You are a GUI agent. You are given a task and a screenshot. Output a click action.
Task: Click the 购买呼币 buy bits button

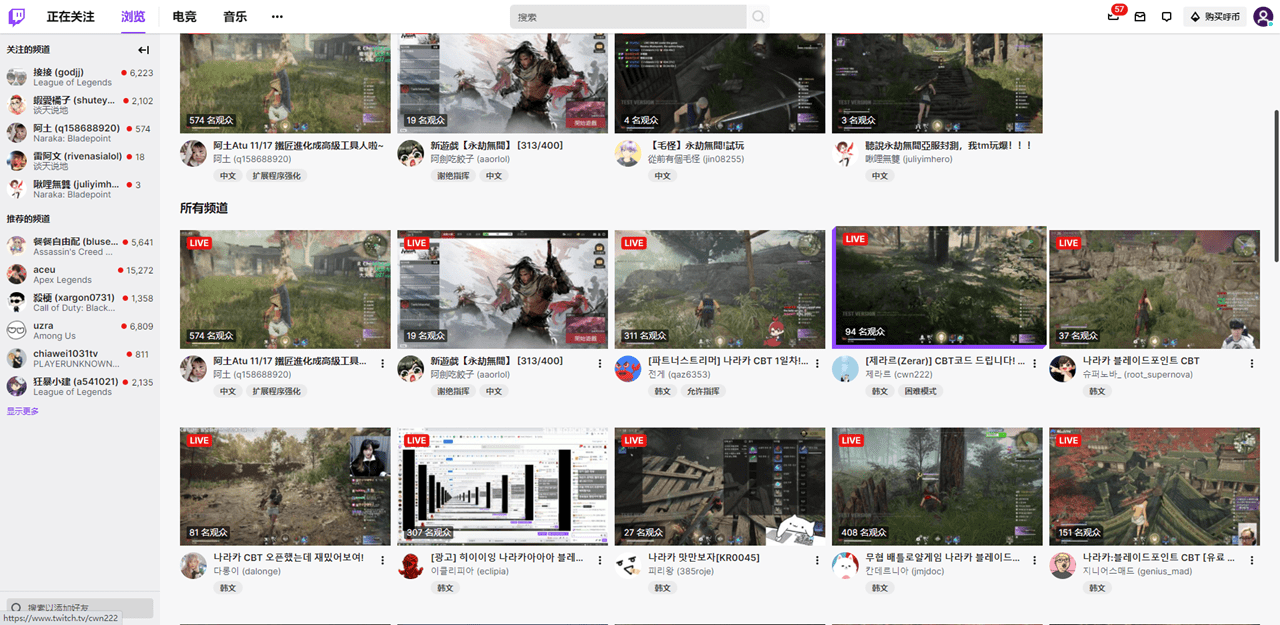(x=1214, y=17)
